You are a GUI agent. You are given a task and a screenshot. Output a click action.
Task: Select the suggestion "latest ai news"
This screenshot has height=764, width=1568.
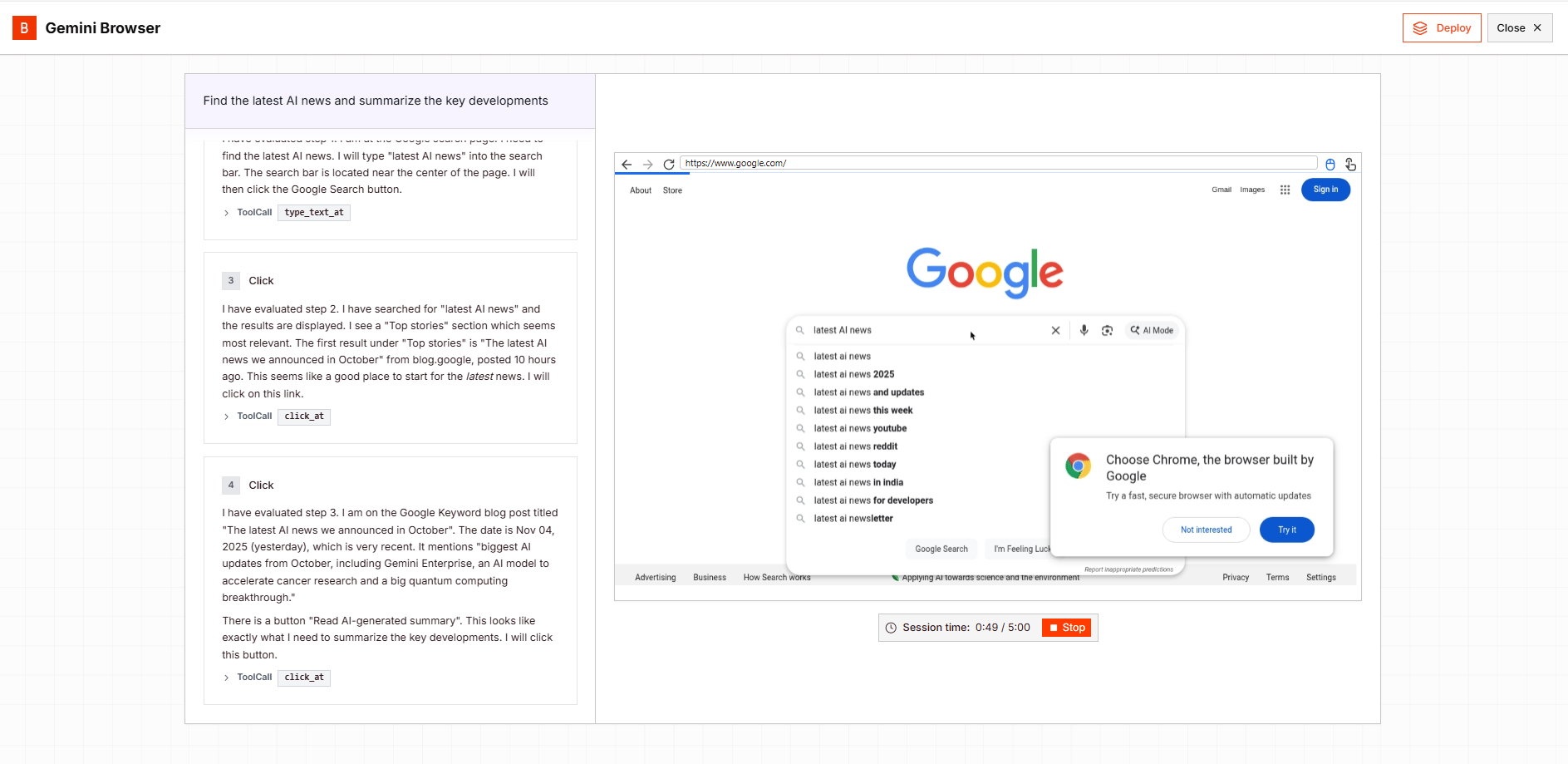coord(843,357)
